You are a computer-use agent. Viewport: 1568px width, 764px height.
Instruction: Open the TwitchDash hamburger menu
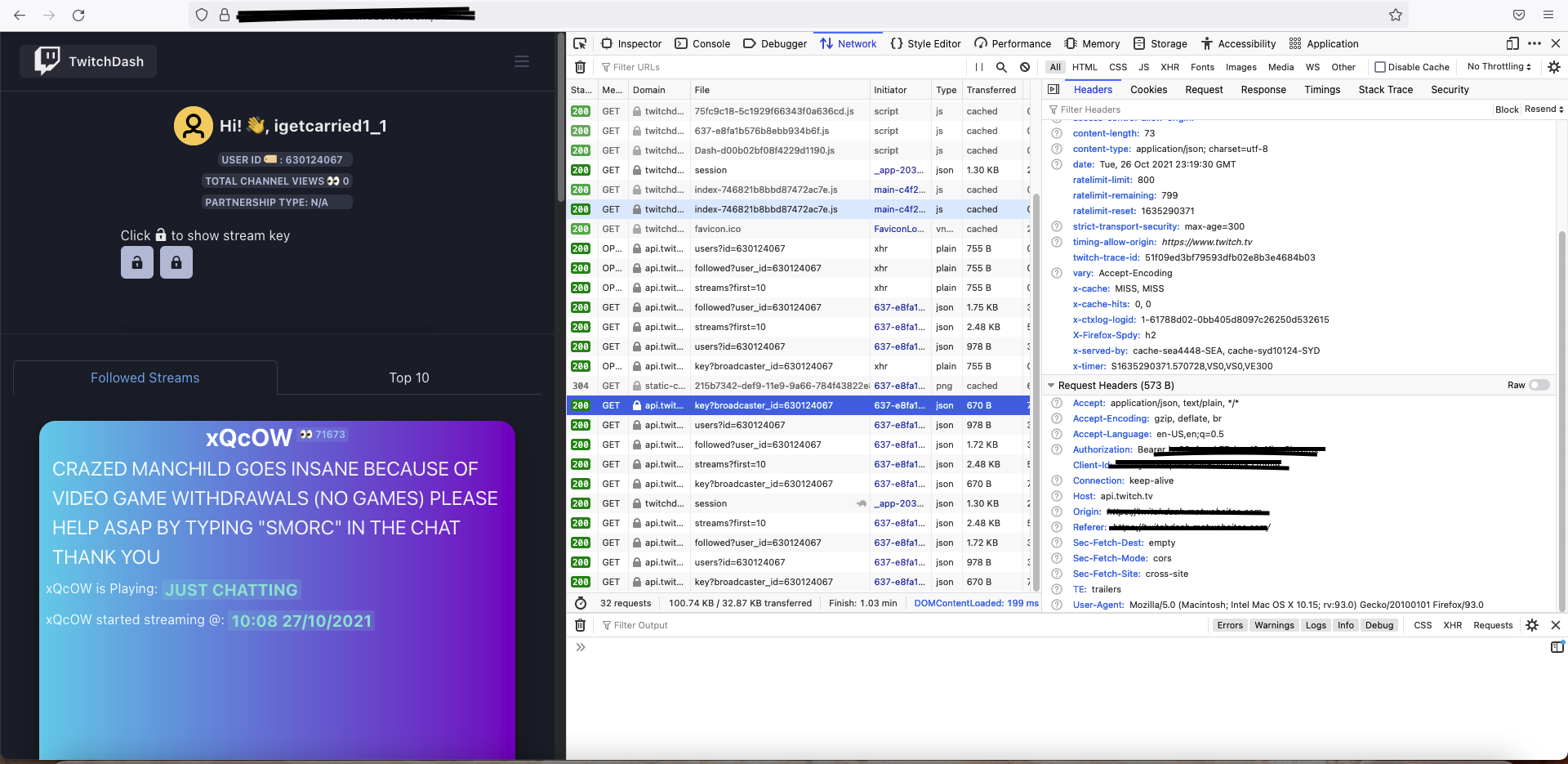click(522, 61)
